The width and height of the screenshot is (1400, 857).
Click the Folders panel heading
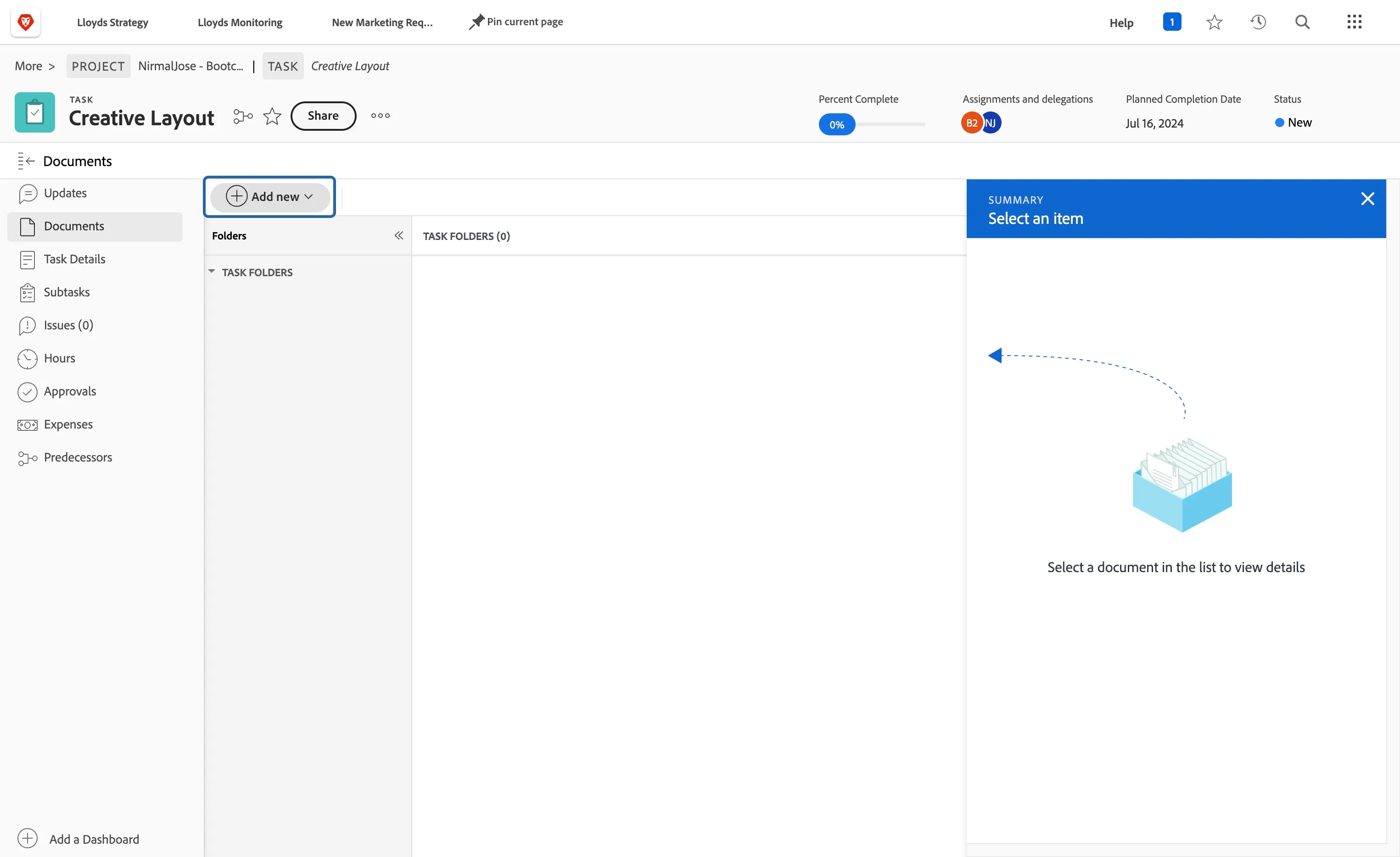[x=229, y=236]
